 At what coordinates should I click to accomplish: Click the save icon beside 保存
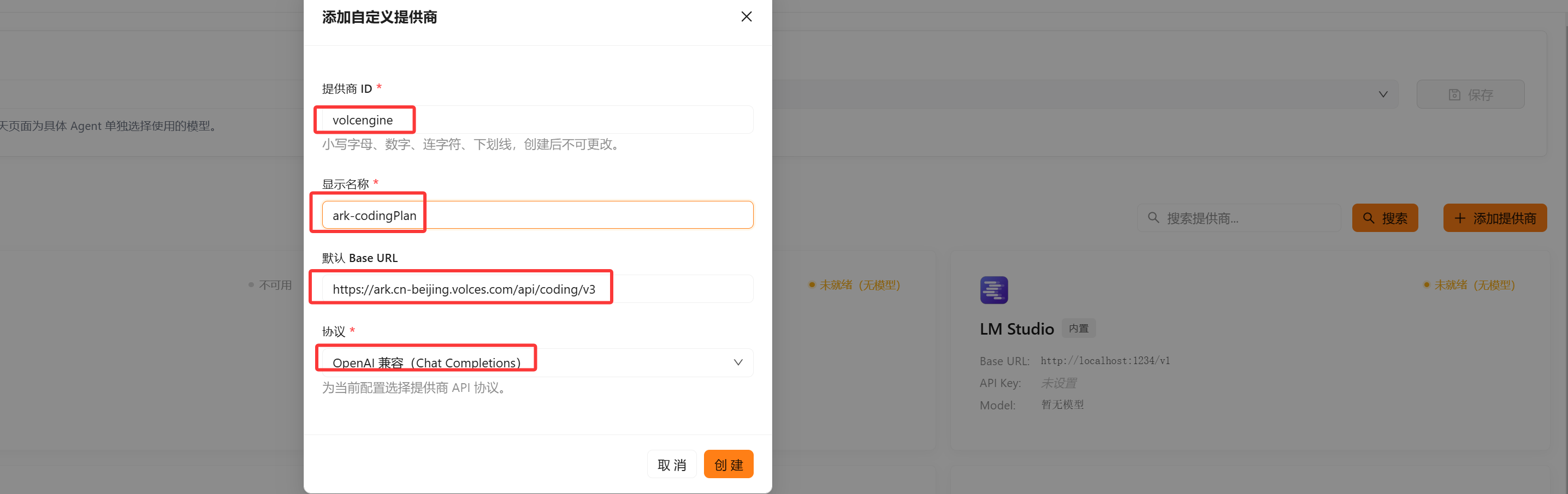click(x=1454, y=95)
